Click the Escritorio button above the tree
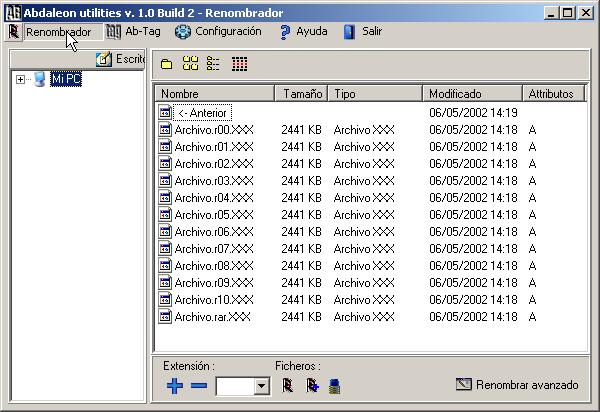 (x=120, y=60)
